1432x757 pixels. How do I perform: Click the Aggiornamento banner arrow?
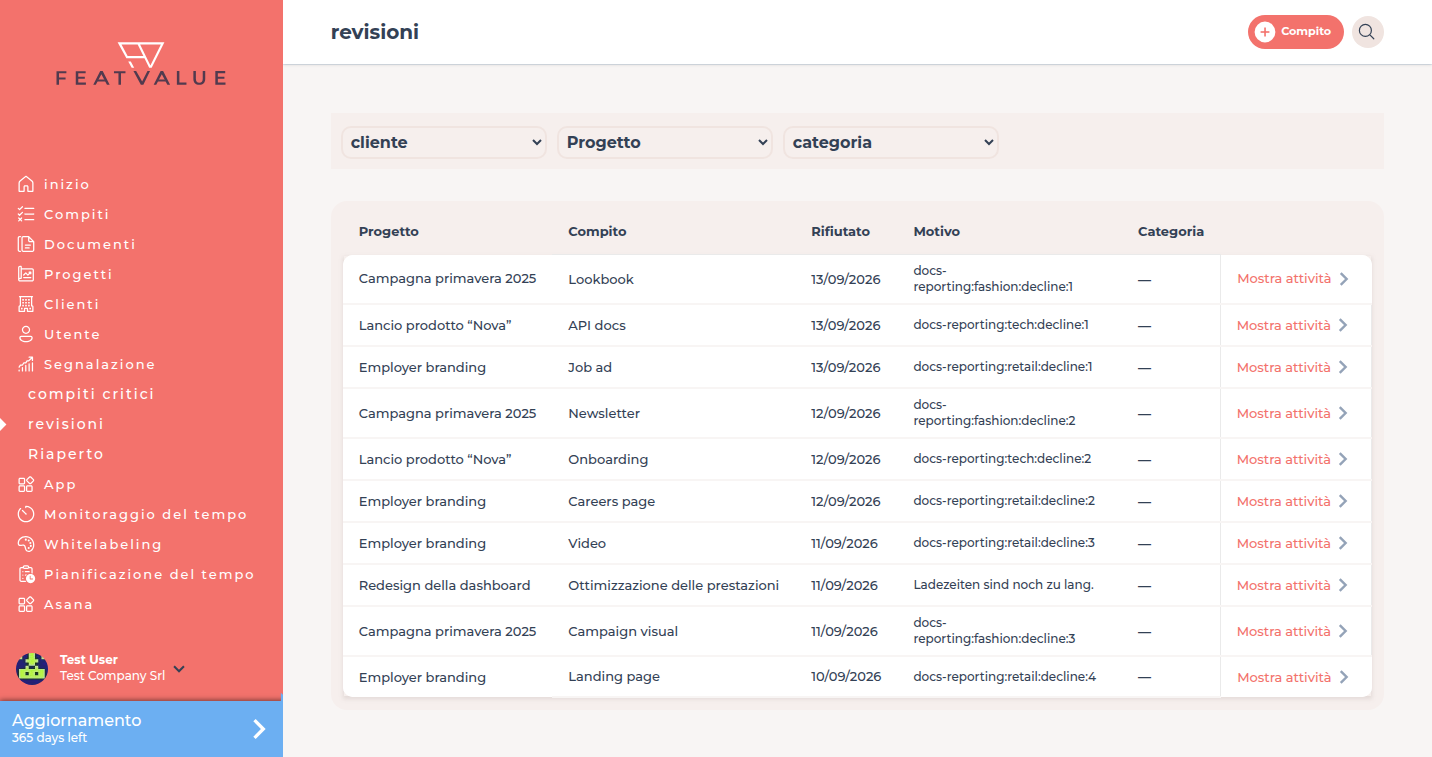pyautogui.click(x=259, y=729)
